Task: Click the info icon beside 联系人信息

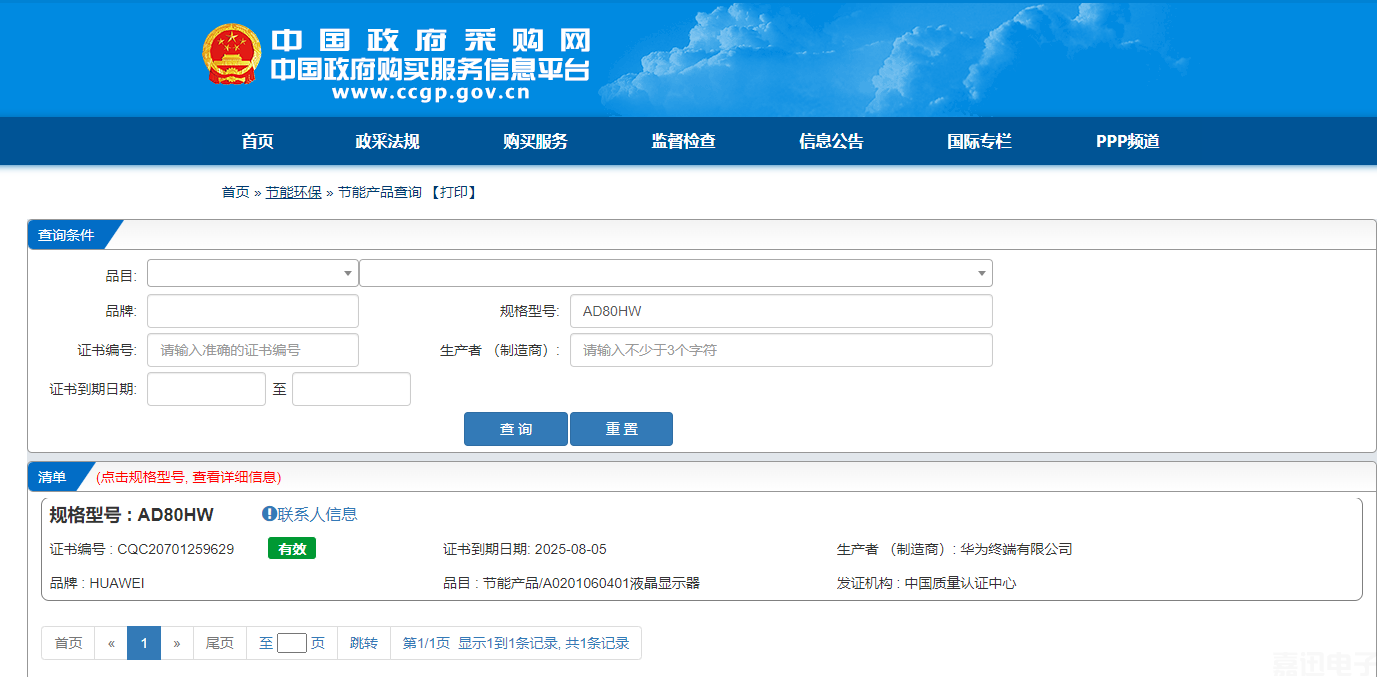Action: click(269, 514)
